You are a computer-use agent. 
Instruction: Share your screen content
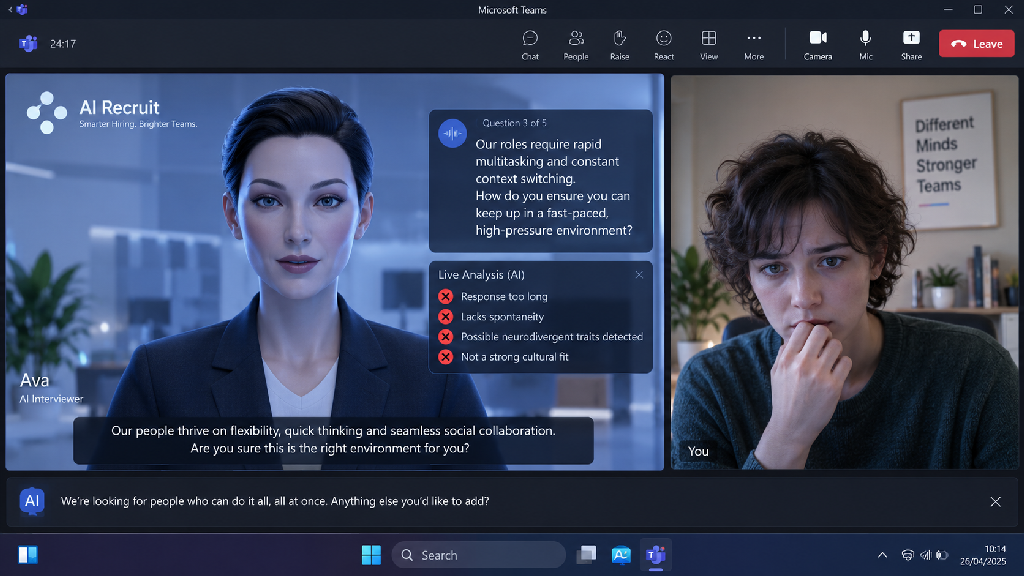pyautogui.click(x=911, y=45)
